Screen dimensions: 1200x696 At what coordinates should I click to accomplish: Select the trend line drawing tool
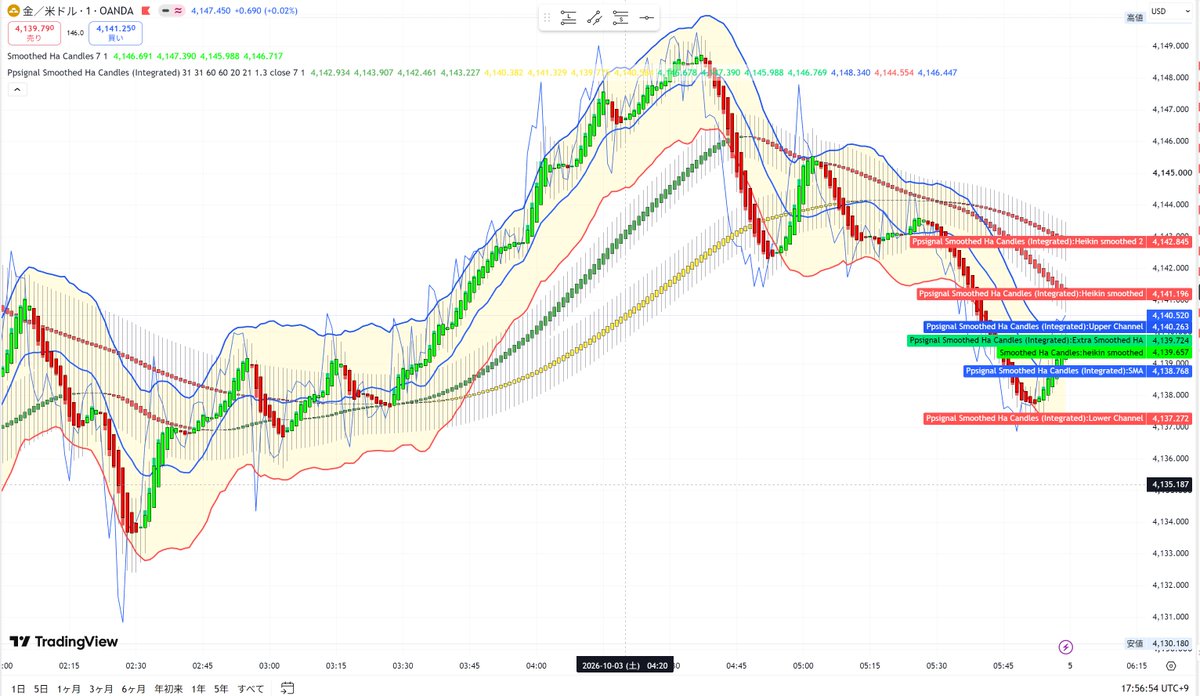point(595,17)
